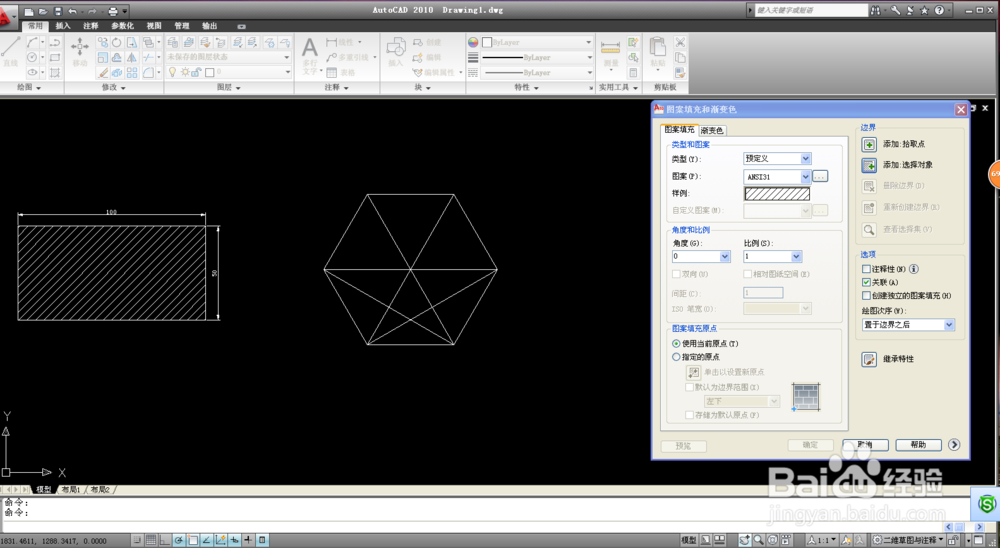Switch to the 渐变色 gradient tab
This screenshot has width=1000, height=548.
coord(712,130)
